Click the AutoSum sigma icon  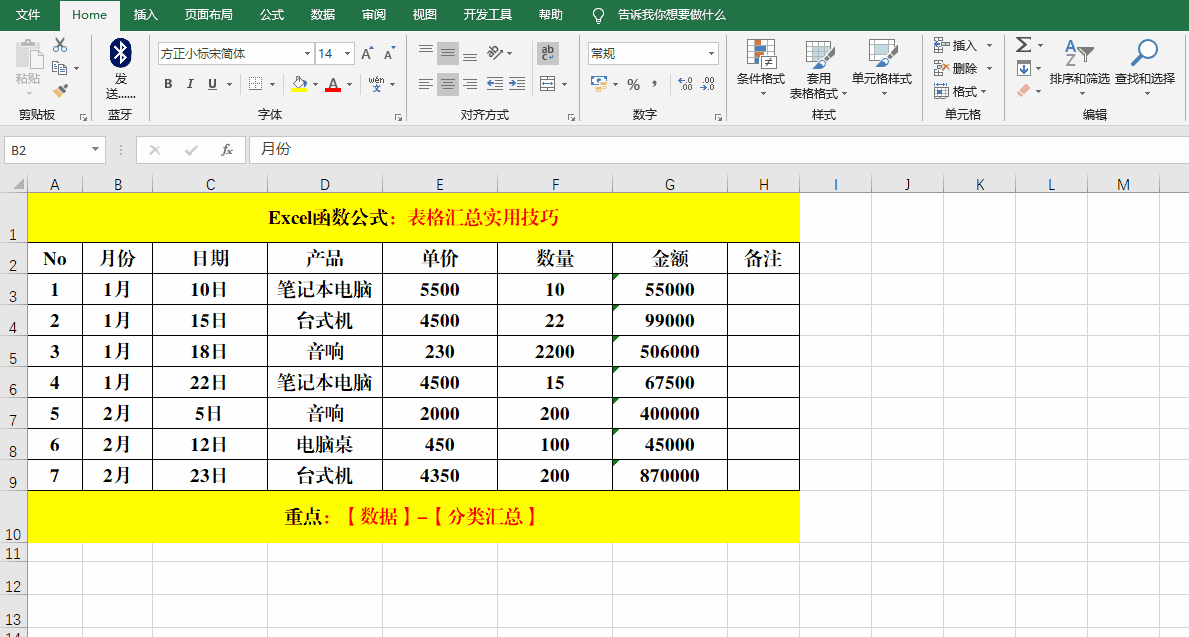pos(1024,46)
